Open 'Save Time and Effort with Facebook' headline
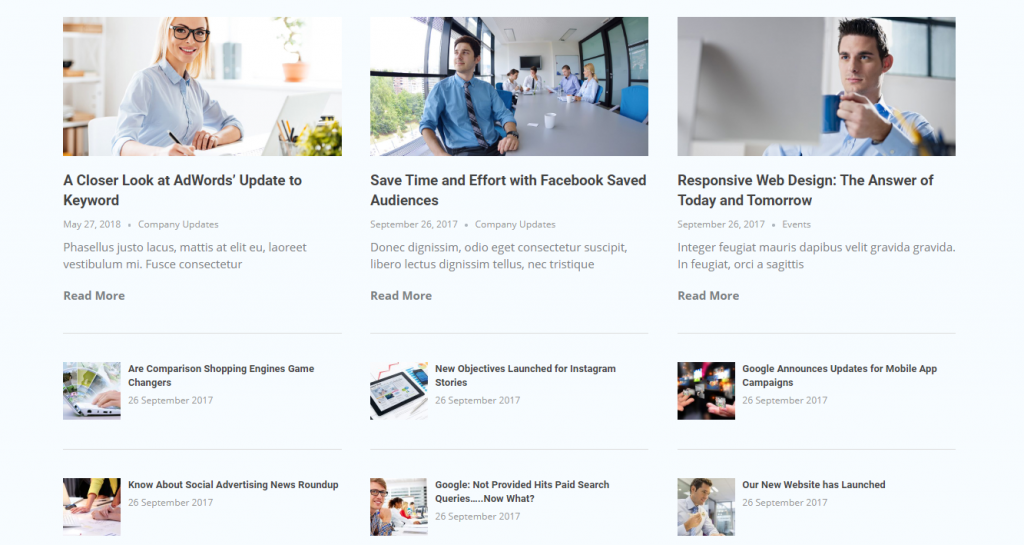1024x545 pixels. 508,190
